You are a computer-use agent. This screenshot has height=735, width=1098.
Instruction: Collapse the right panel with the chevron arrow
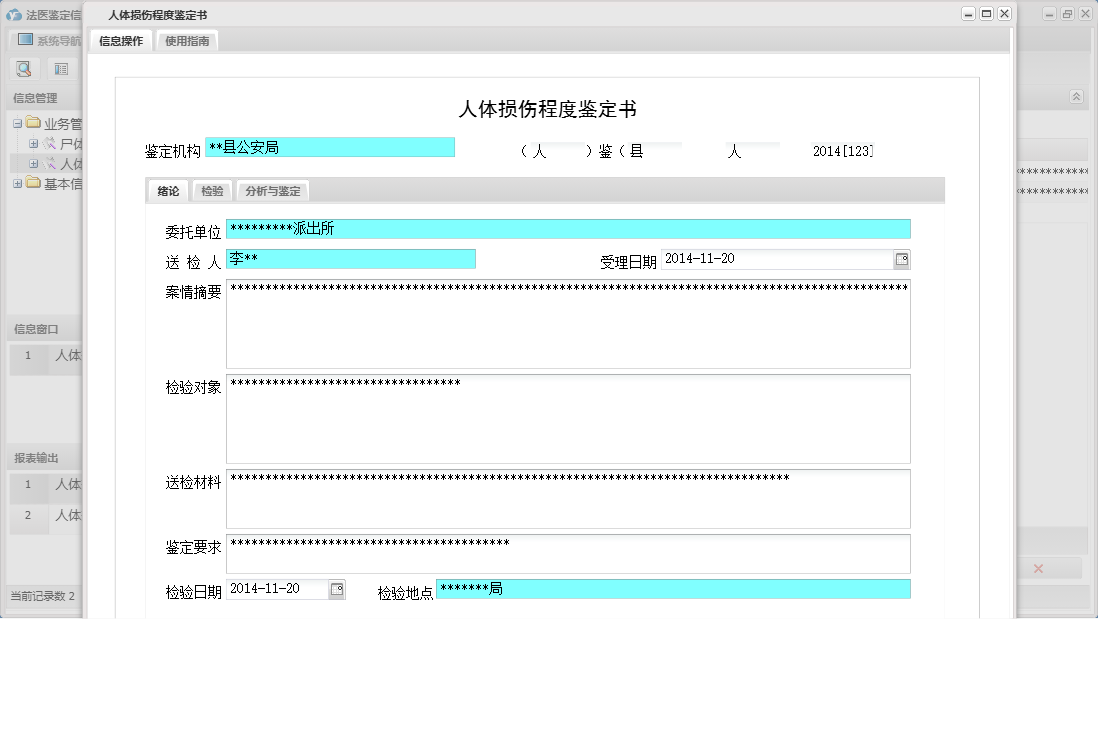1076,96
